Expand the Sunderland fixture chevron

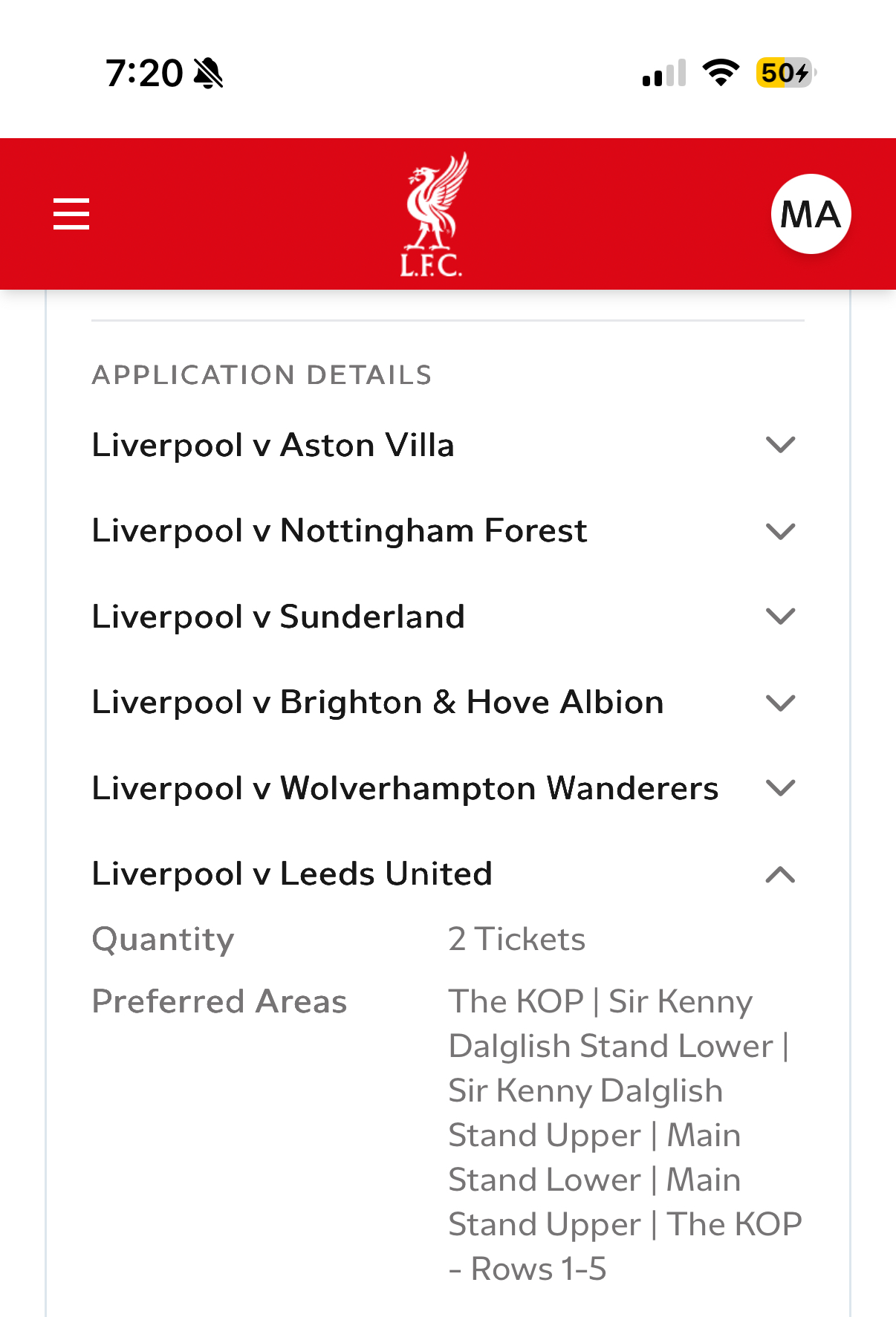point(780,617)
